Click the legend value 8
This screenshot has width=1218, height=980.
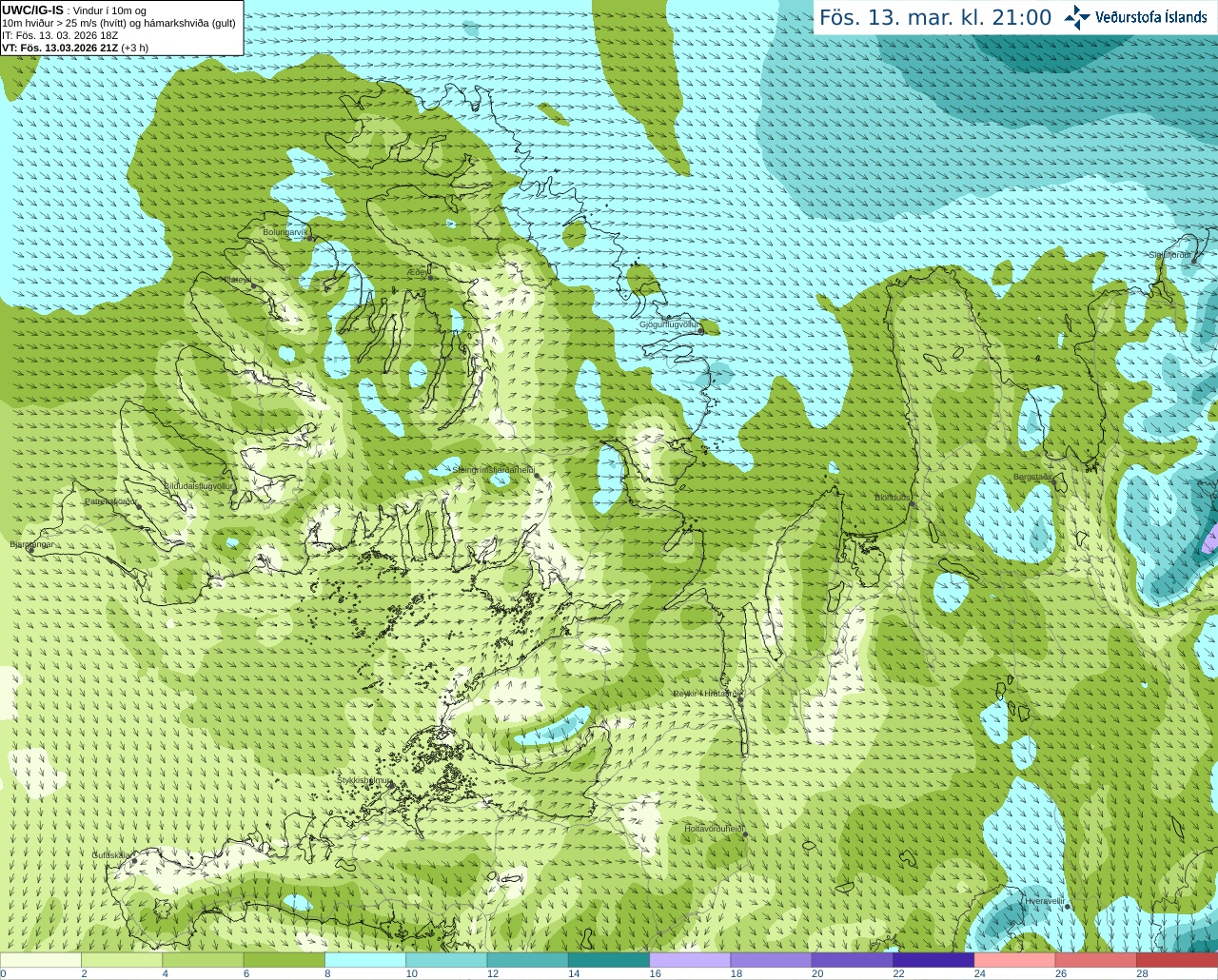click(x=327, y=973)
